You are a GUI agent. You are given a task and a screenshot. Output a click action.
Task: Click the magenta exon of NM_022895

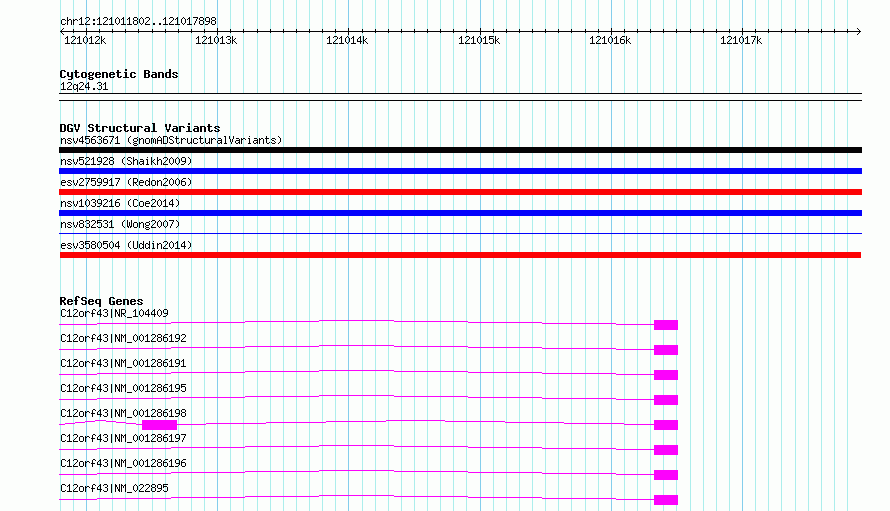coord(666,500)
